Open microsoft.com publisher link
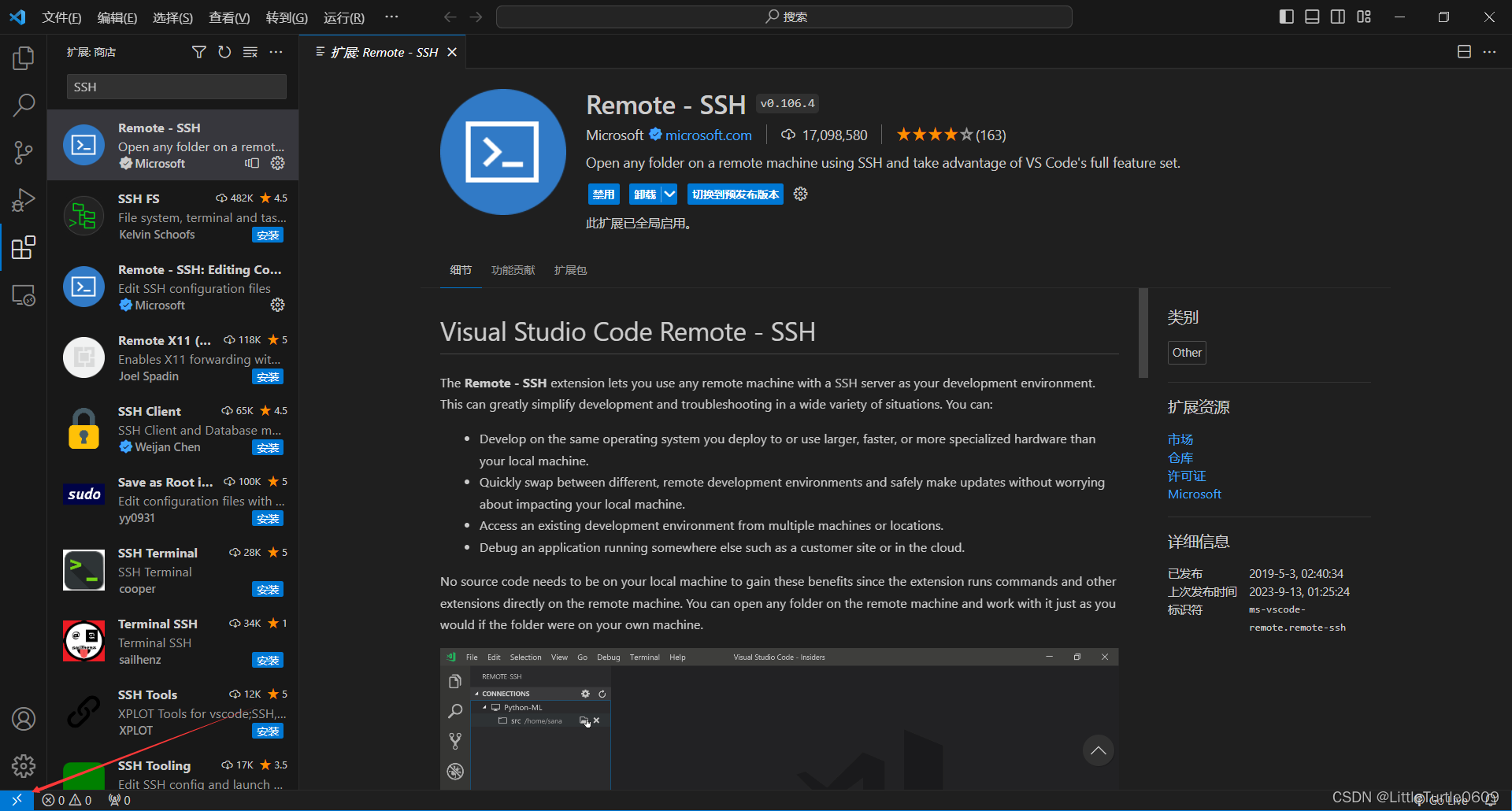This screenshot has width=1512, height=811. (708, 135)
